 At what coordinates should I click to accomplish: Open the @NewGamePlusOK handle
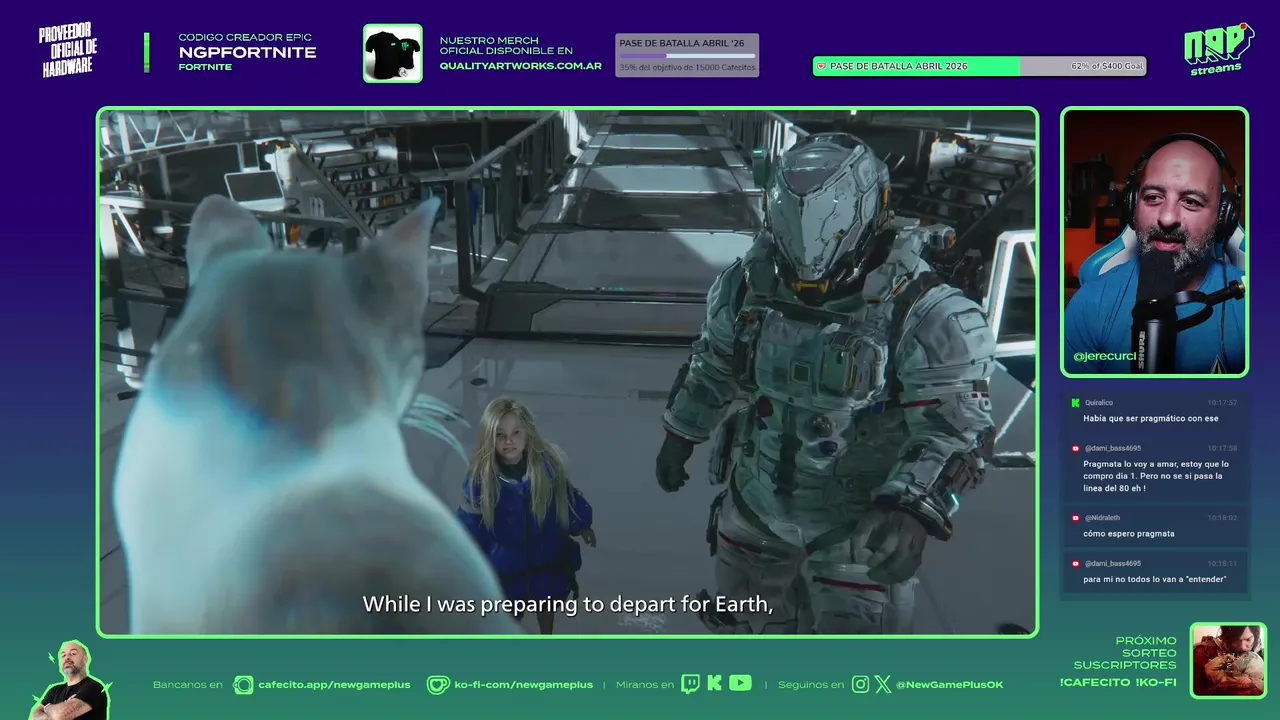click(949, 685)
